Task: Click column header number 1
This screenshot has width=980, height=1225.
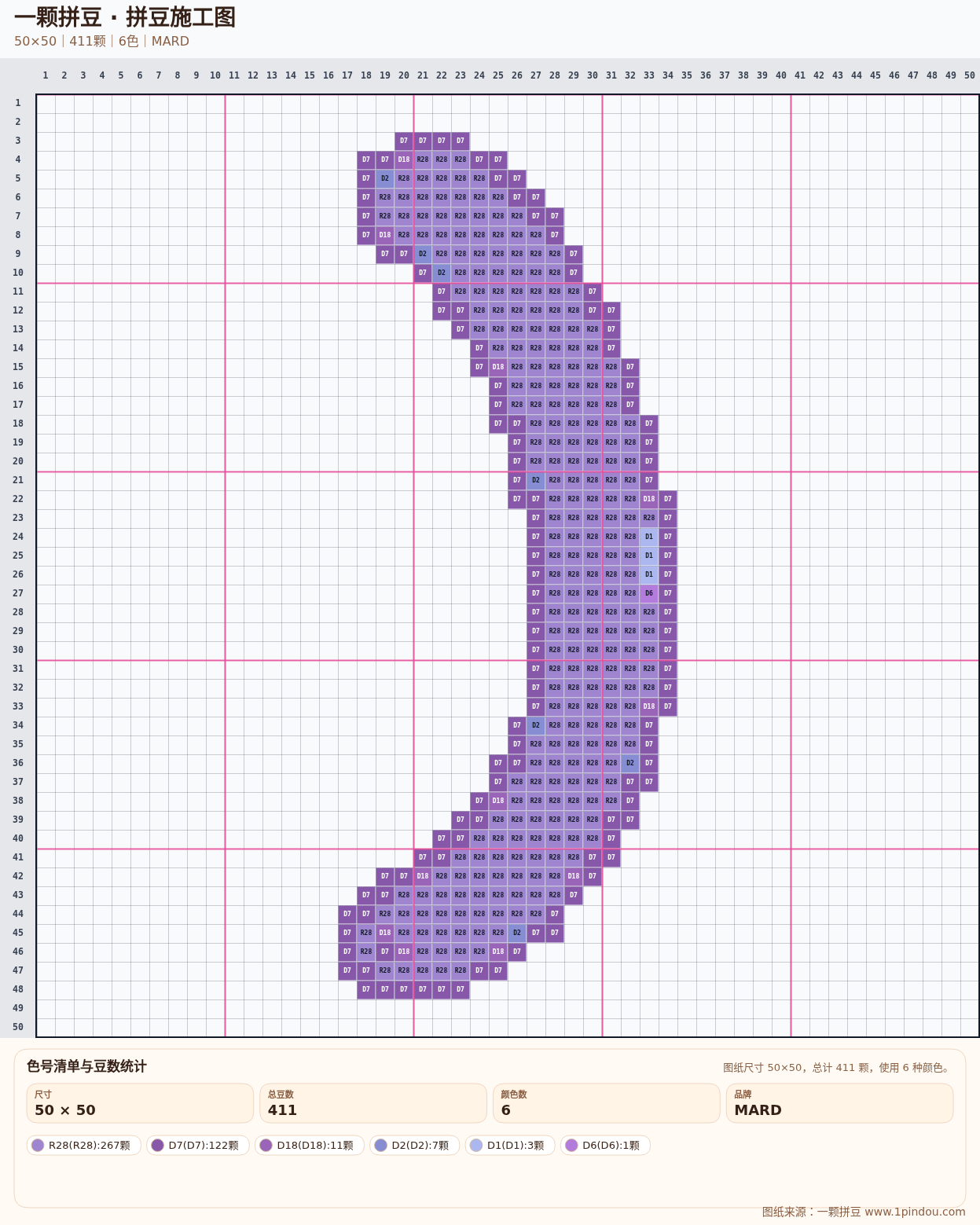Action: coord(46,75)
